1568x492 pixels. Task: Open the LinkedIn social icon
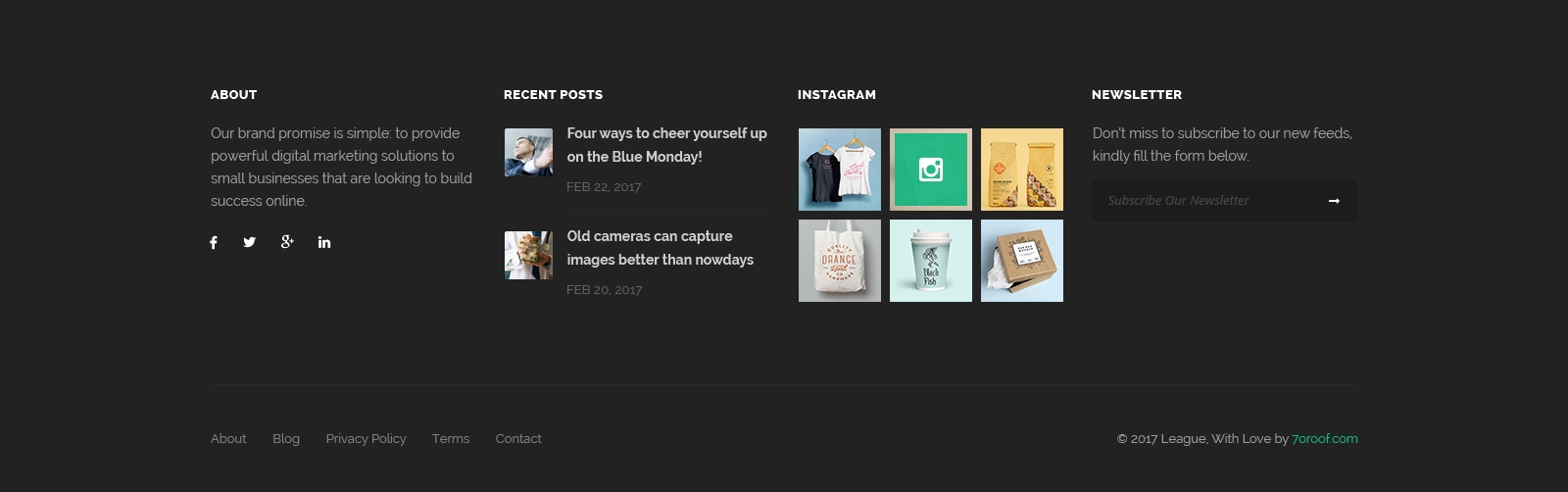[x=324, y=242]
